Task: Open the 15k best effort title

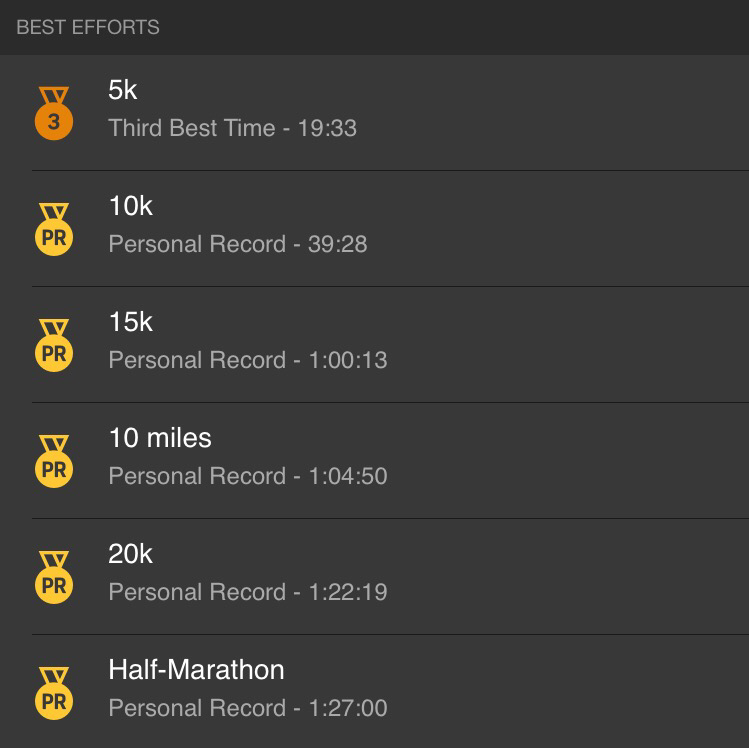Action: 131,322
